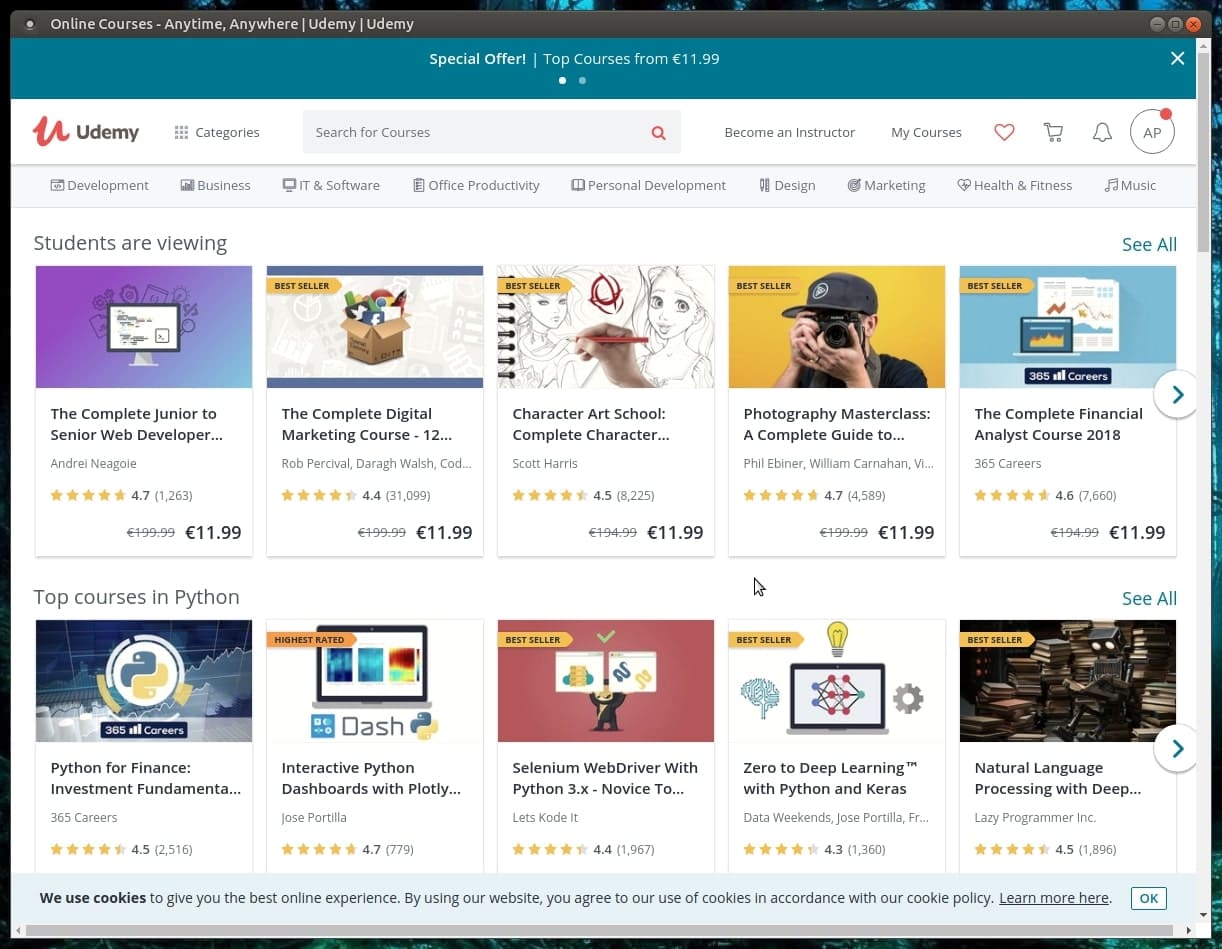Image resolution: width=1222 pixels, height=949 pixels.
Task: Click the Udemy logo
Action: [85, 131]
